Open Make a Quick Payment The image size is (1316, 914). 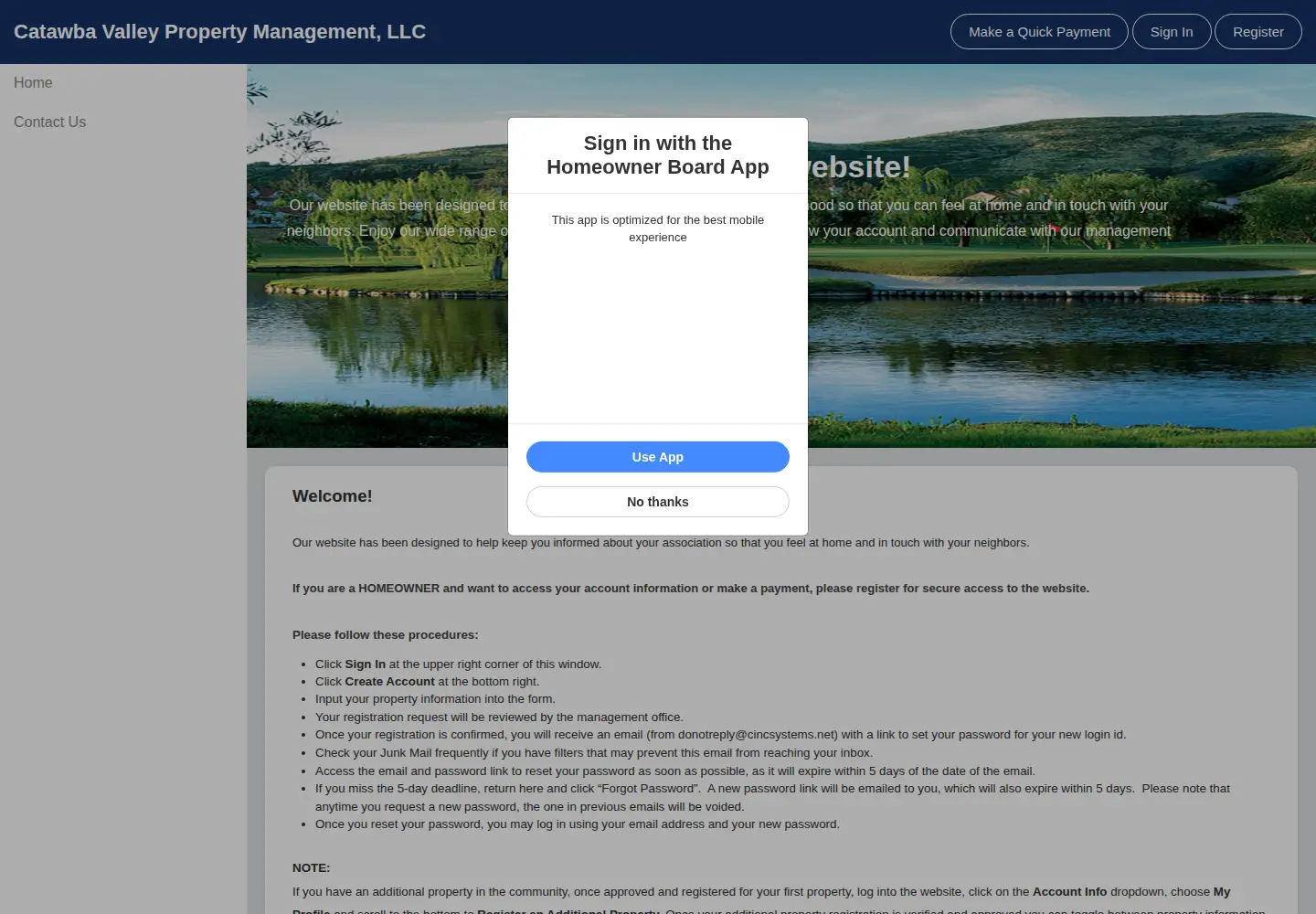point(1039,32)
